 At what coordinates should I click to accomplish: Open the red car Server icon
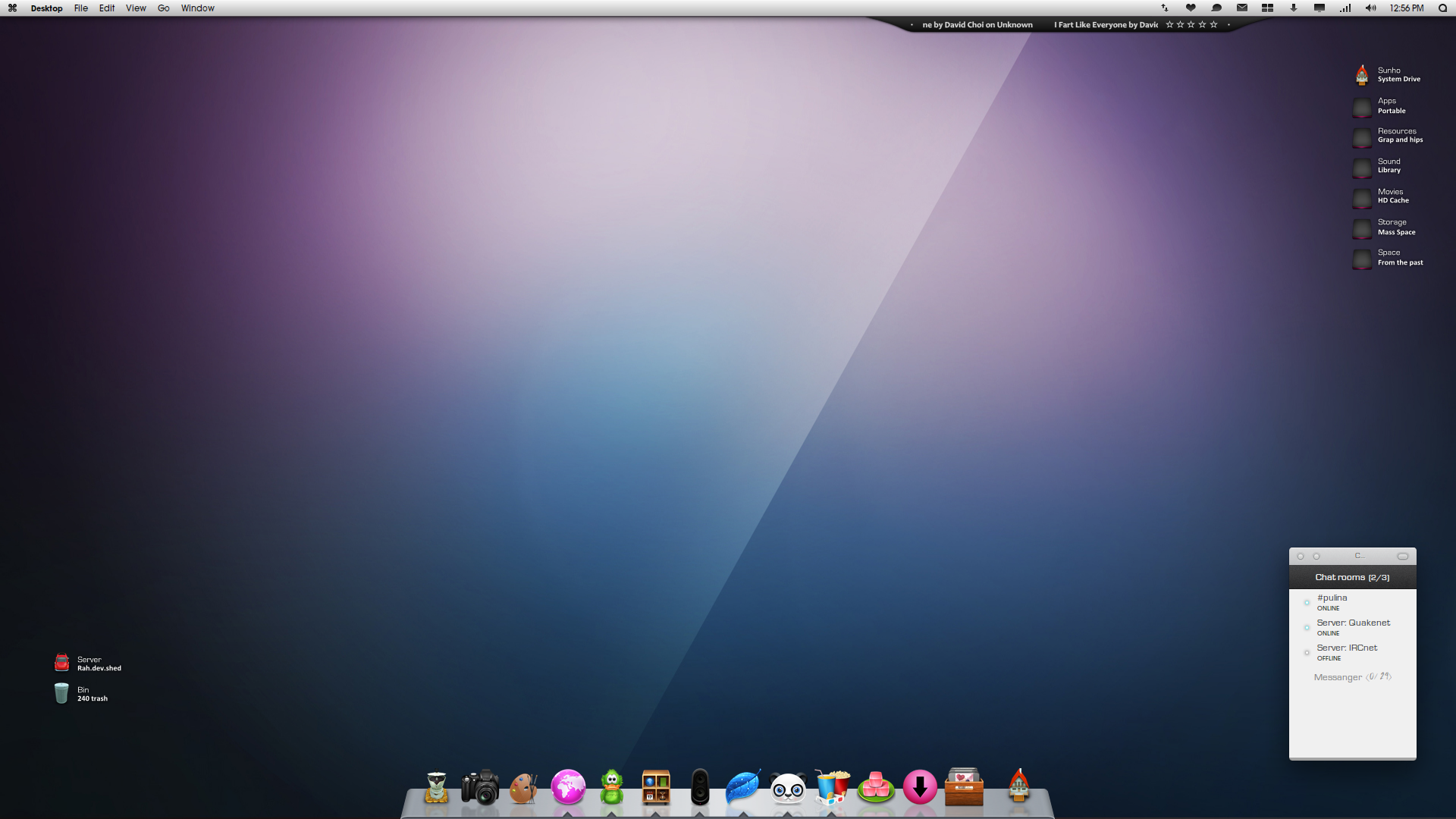click(x=61, y=663)
